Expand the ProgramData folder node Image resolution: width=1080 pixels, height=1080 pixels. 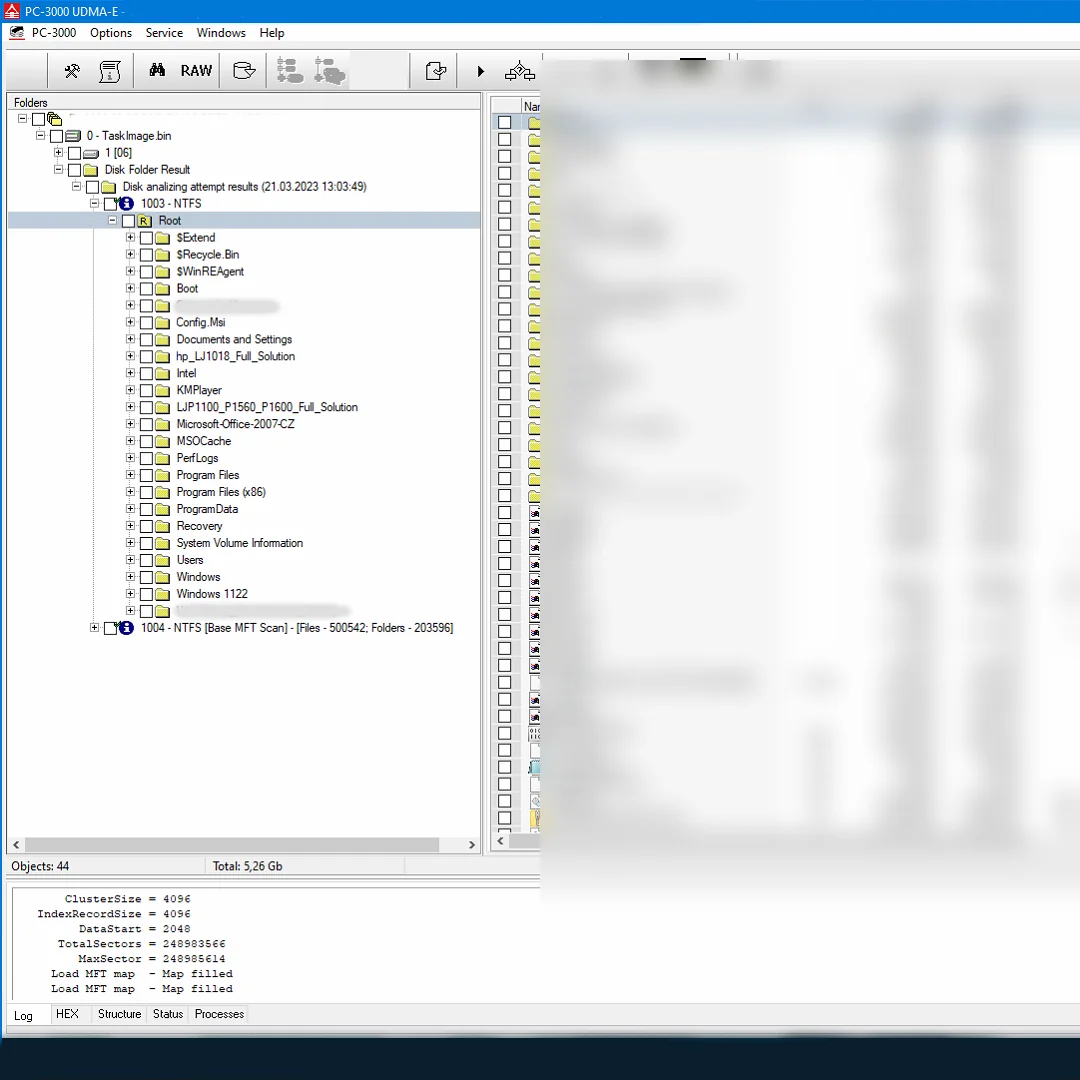pos(130,508)
